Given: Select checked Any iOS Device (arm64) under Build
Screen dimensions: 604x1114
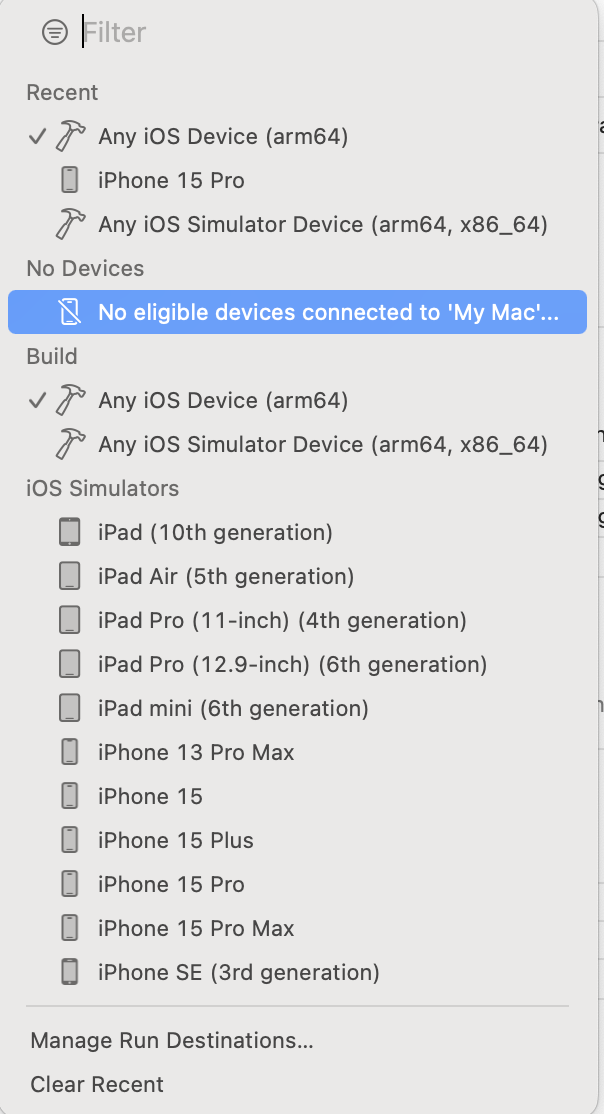Looking at the screenshot, I should [x=223, y=400].
